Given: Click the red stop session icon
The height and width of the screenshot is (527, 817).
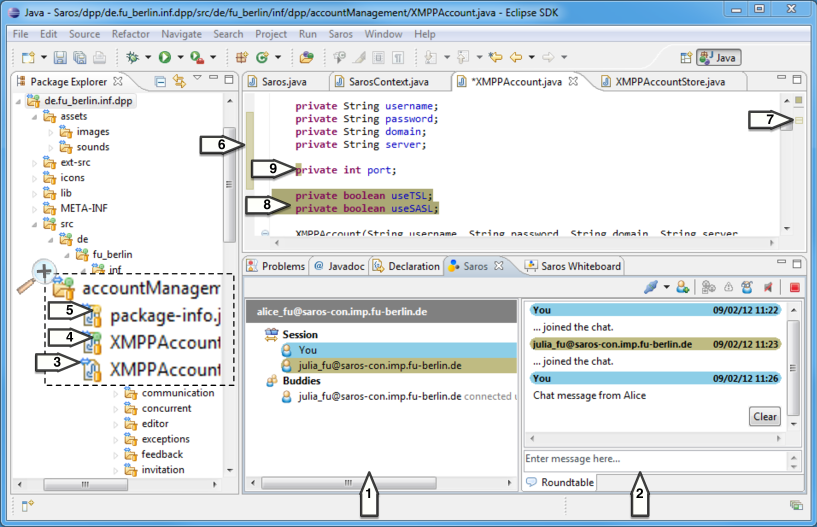Looking at the screenshot, I should click(794, 288).
